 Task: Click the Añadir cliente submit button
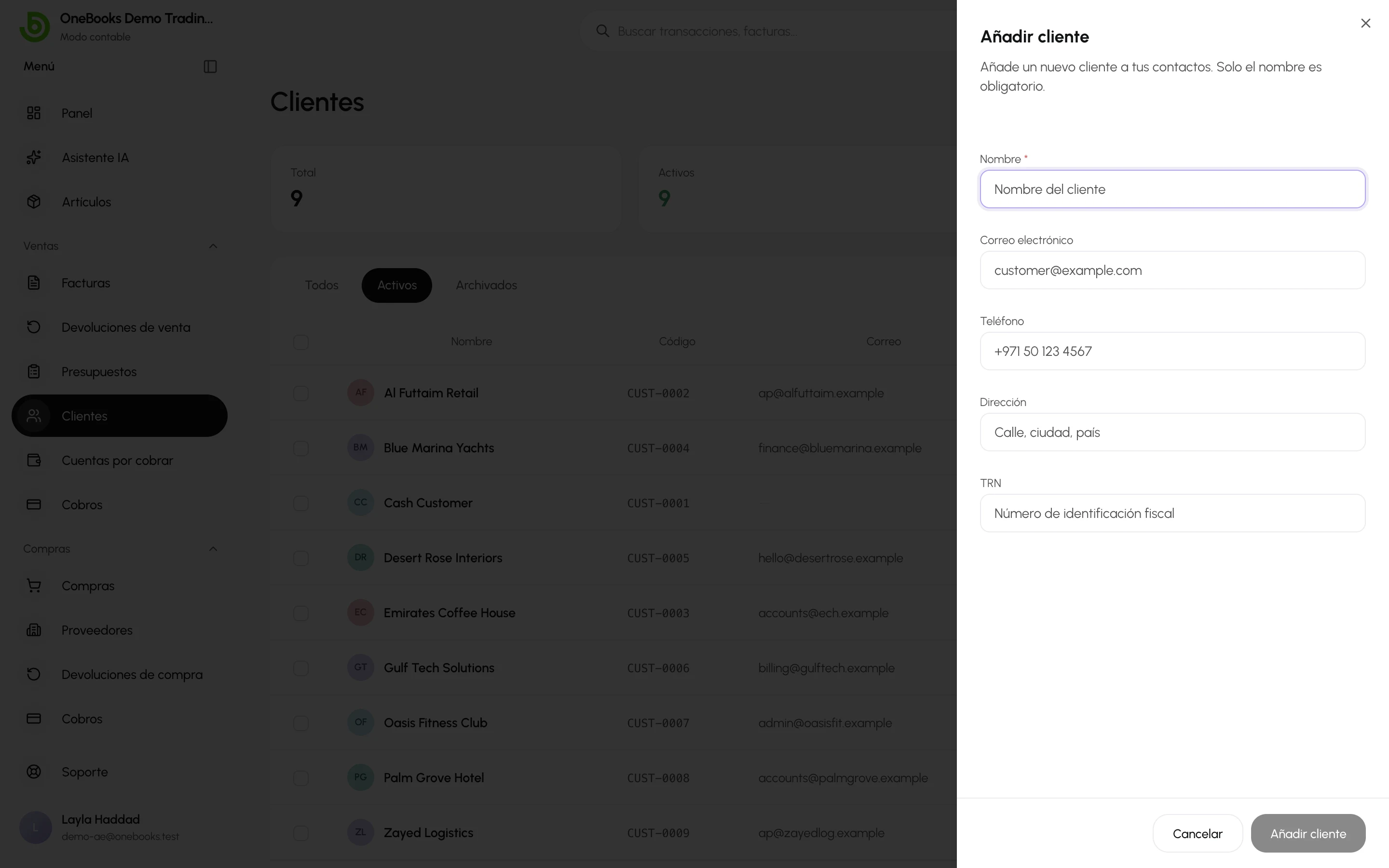pyautogui.click(x=1308, y=834)
